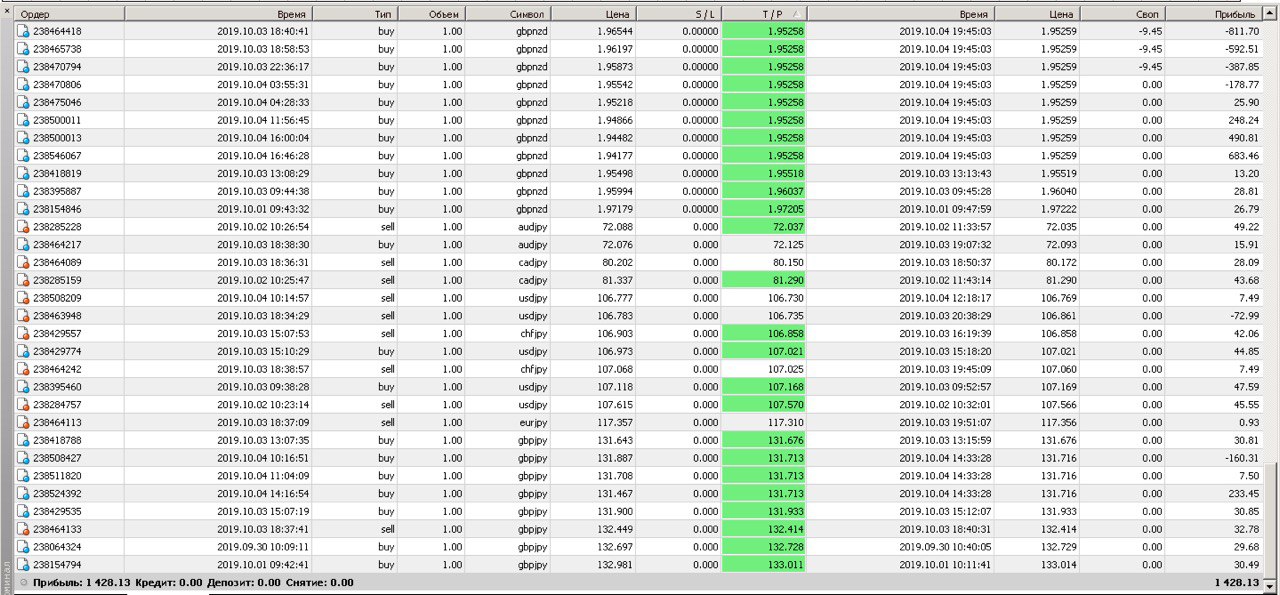Click the Объем column header
The height and width of the screenshot is (595, 1280).
click(431, 14)
